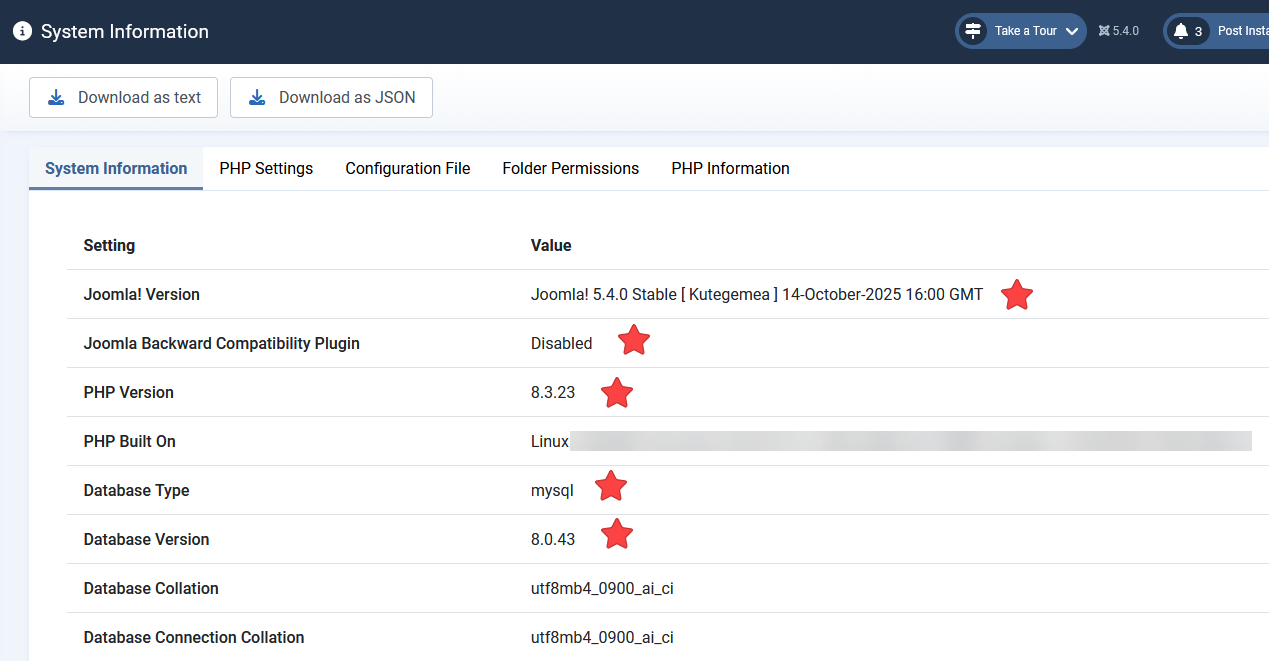
Task: Click the download icon on Download as text
Action: click(x=57, y=97)
